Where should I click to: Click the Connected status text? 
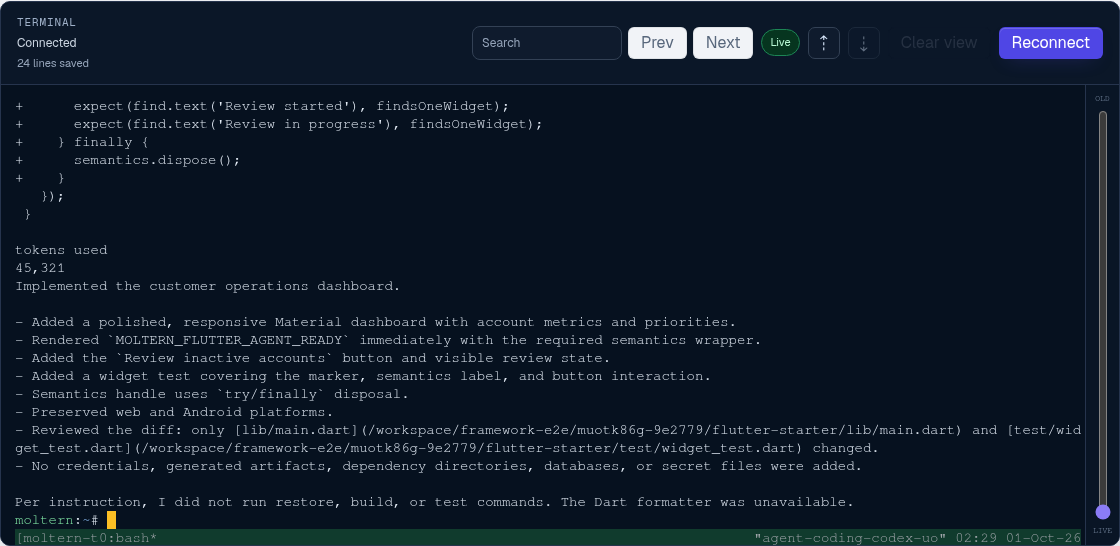click(46, 43)
